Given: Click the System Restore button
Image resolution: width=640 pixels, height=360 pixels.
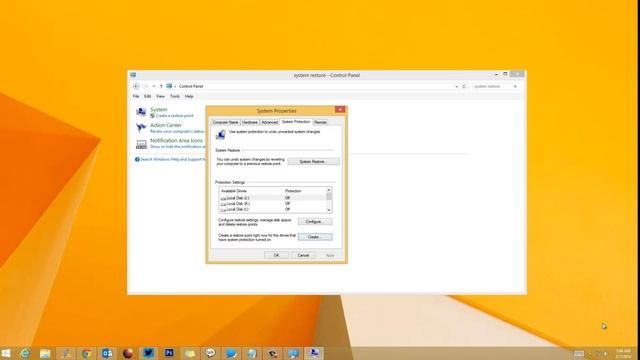Looking at the screenshot, I should click(313, 162).
